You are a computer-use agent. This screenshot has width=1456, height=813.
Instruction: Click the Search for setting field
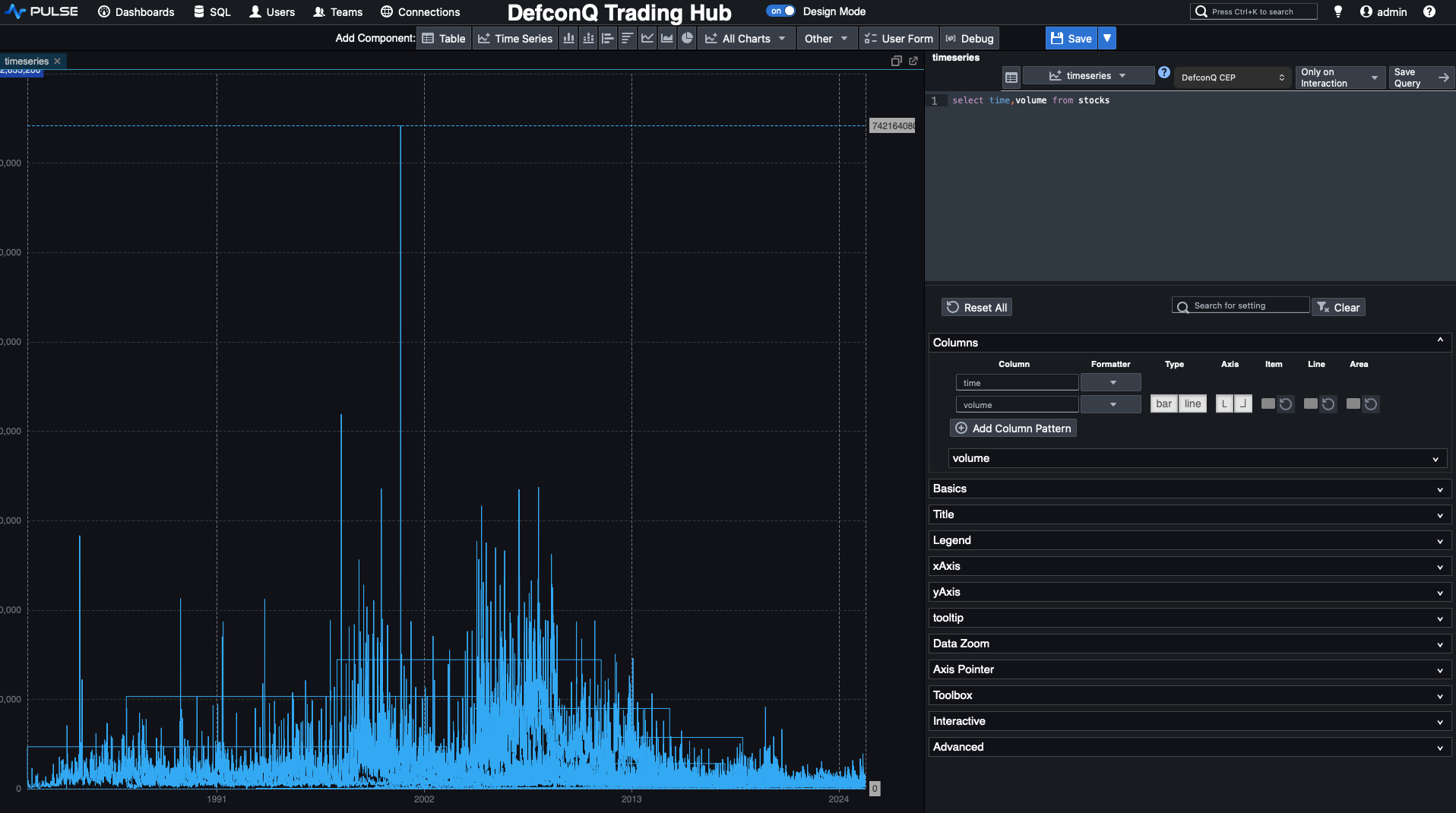(1239, 305)
